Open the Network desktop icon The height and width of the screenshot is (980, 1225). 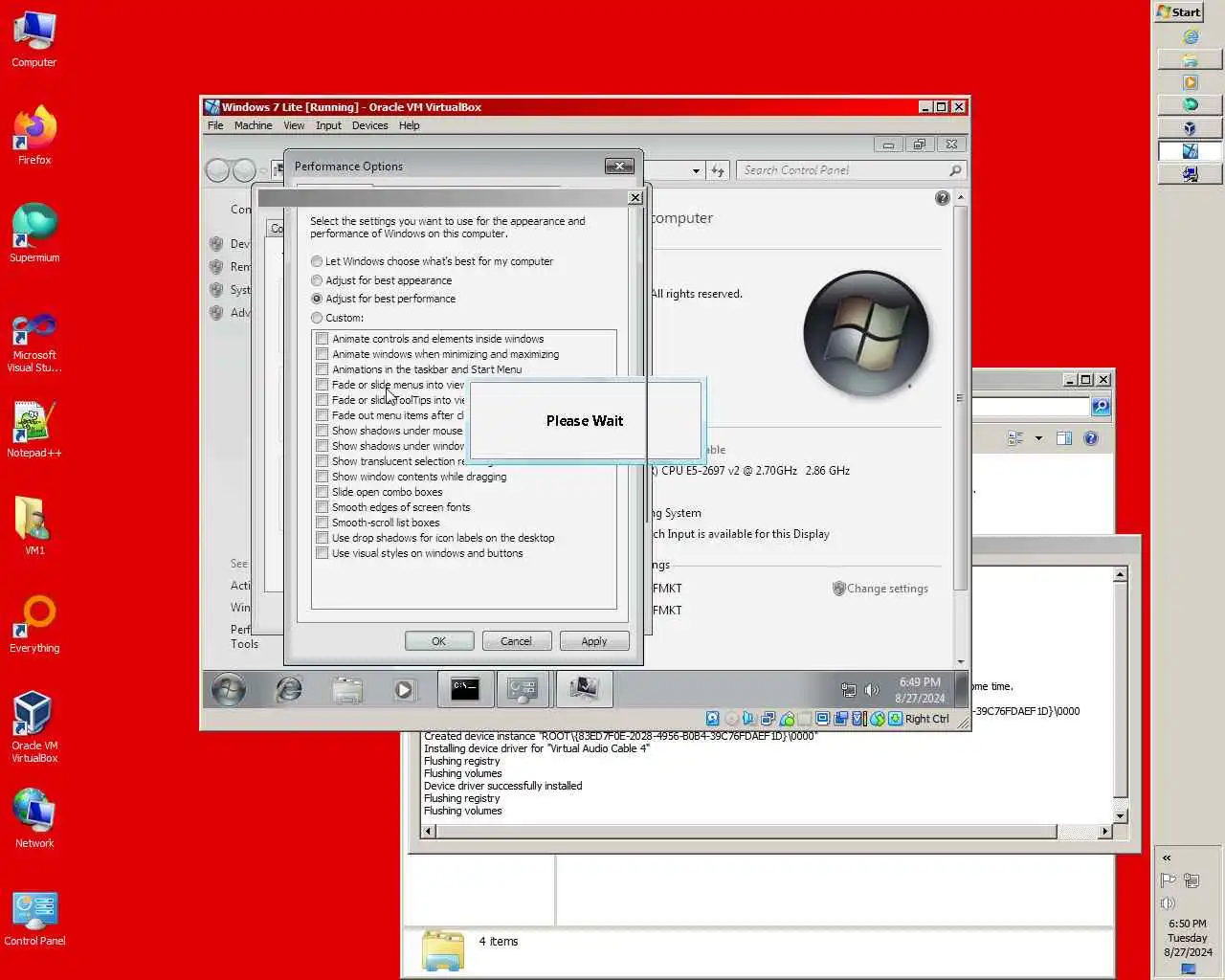point(34,818)
